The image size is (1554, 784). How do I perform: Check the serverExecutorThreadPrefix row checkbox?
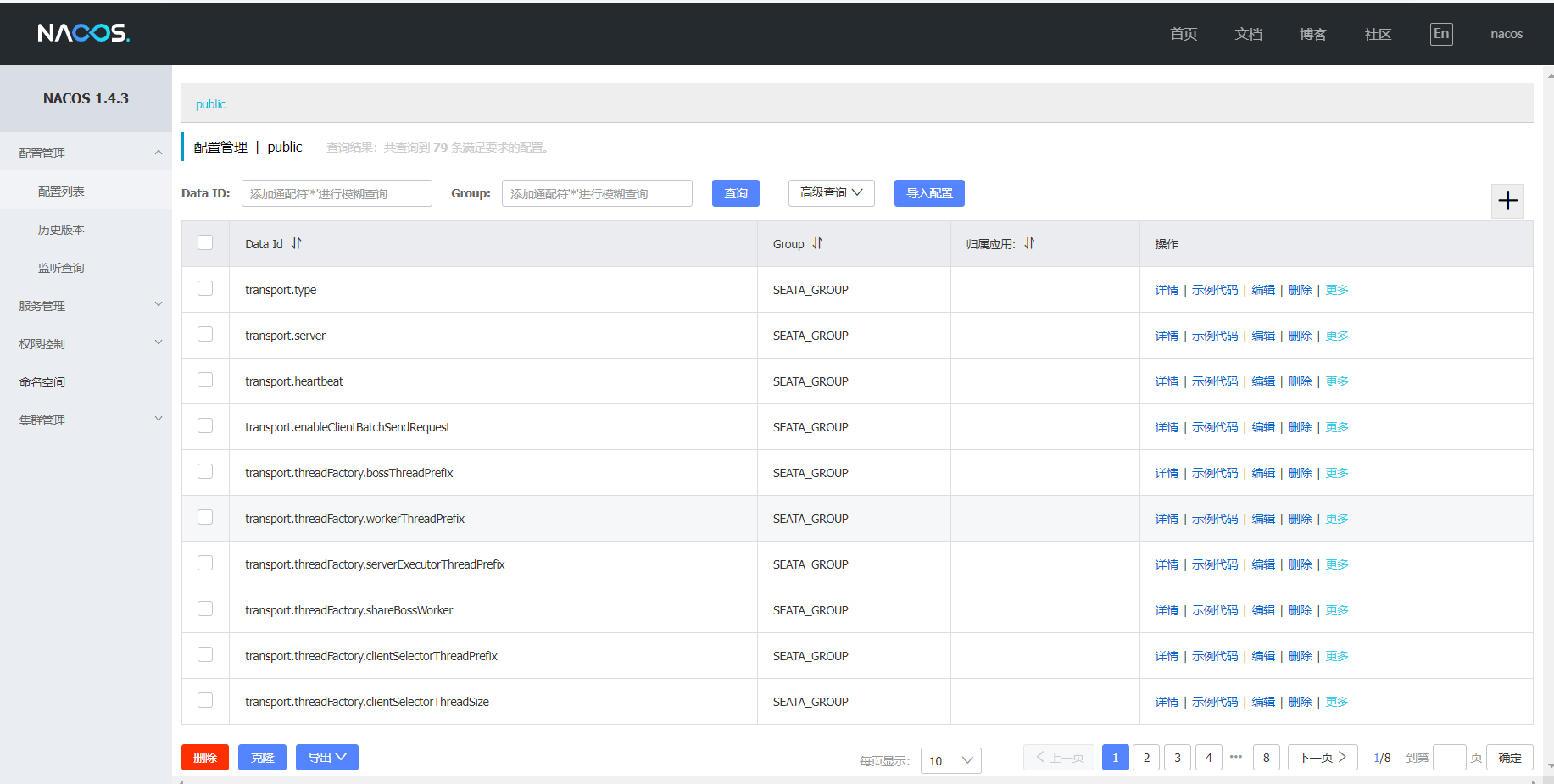(205, 563)
